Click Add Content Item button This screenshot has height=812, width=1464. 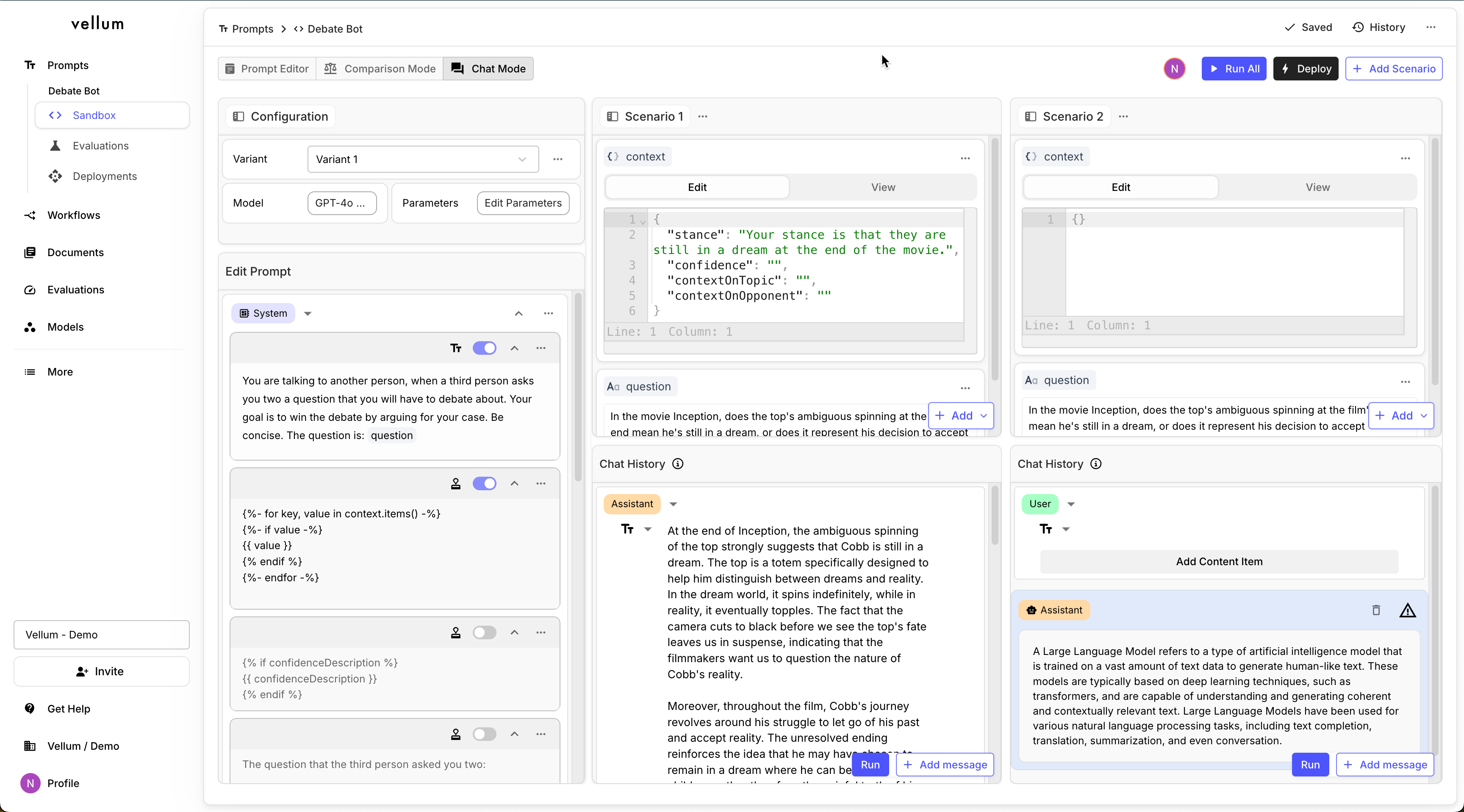point(1218,562)
